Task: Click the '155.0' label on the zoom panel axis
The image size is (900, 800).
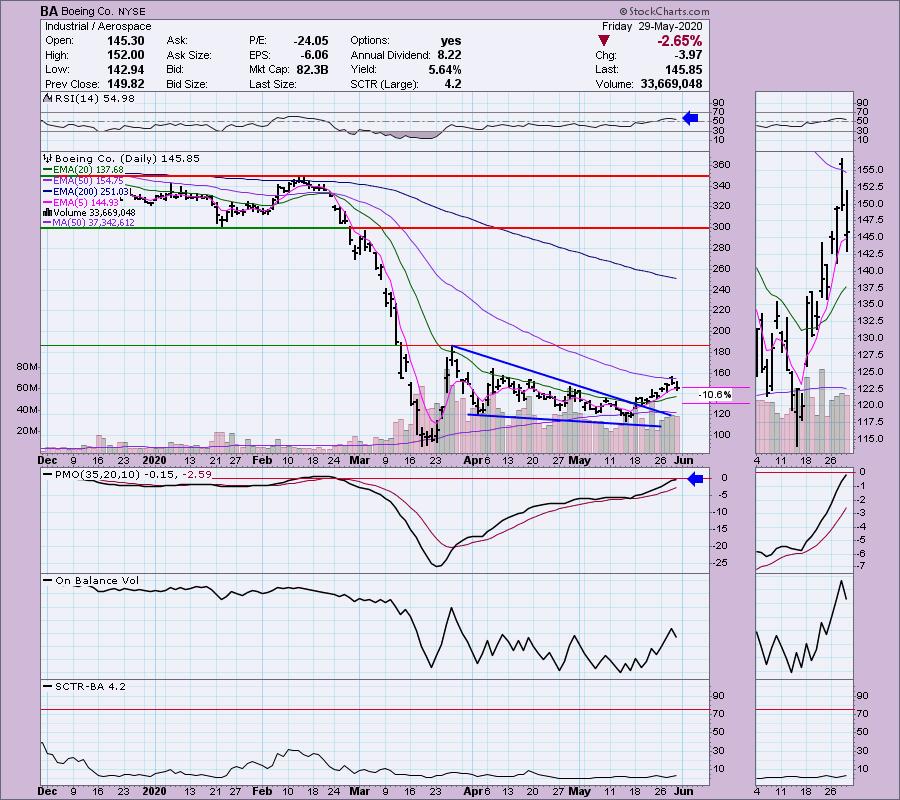Action: [871, 170]
